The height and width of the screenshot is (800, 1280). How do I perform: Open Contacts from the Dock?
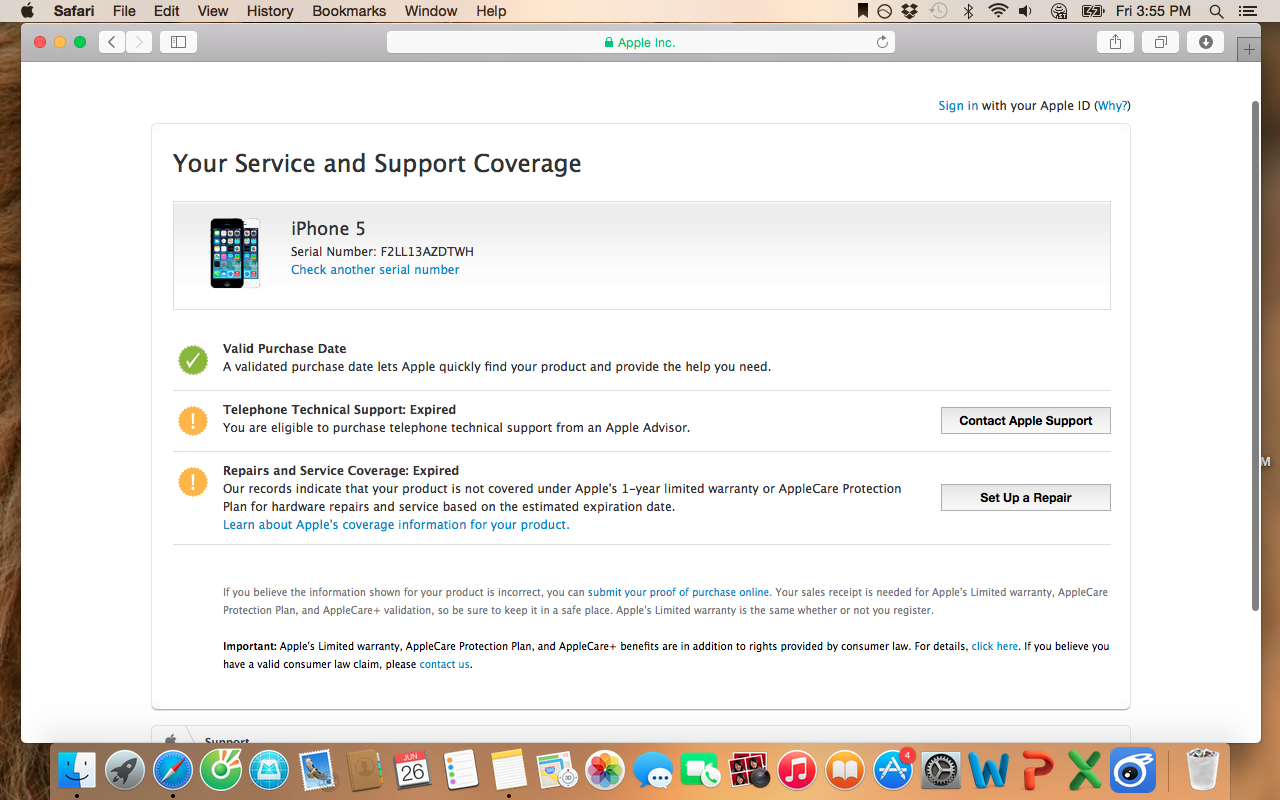coord(365,771)
